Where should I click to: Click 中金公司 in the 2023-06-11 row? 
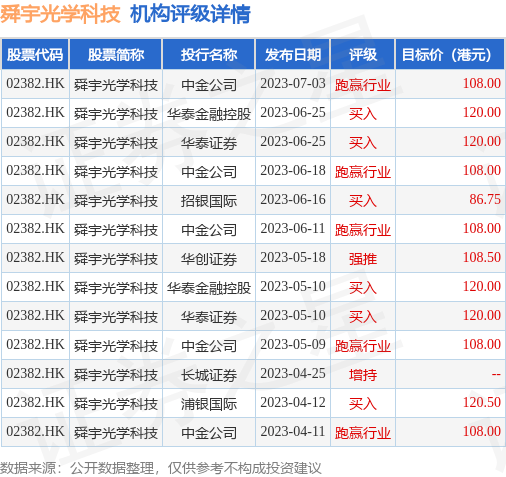(x=209, y=229)
